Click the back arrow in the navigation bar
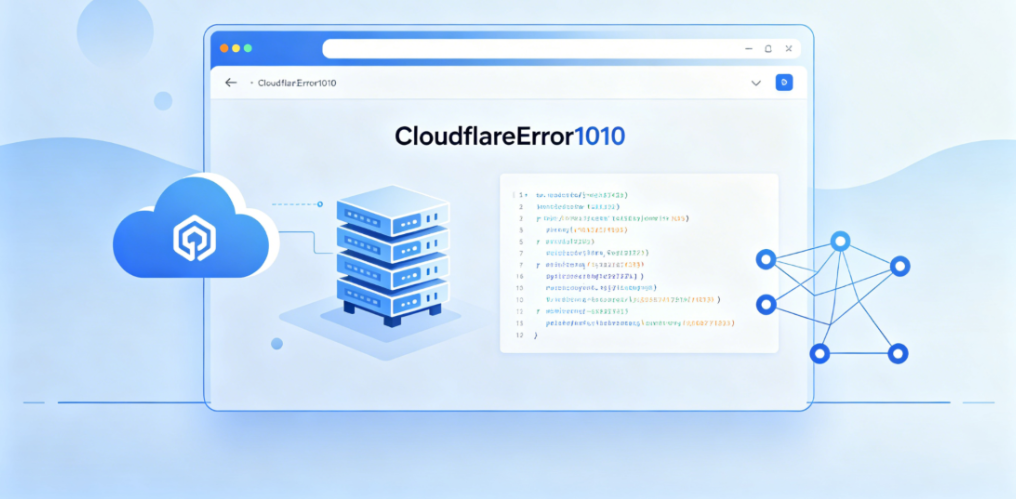The height and width of the screenshot is (499, 1016). click(x=231, y=83)
